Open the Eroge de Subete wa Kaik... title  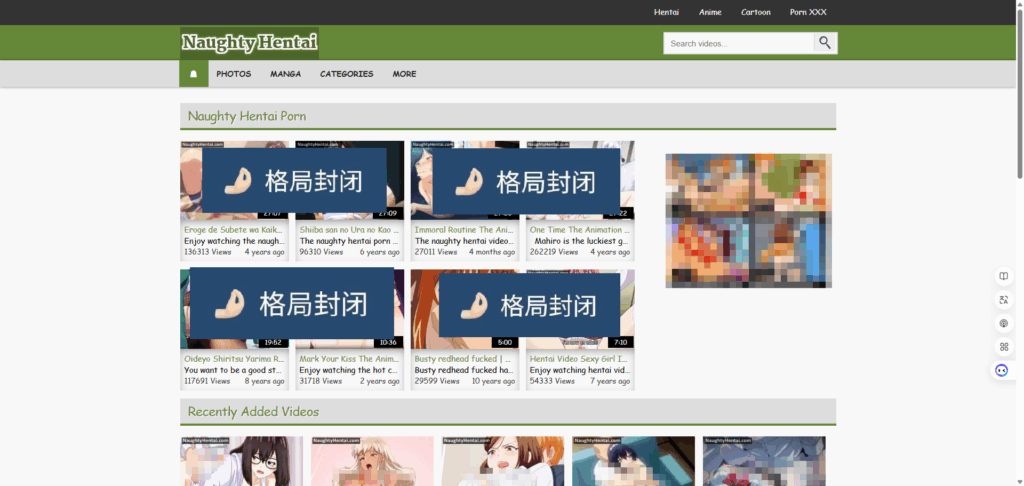click(234, 230)
